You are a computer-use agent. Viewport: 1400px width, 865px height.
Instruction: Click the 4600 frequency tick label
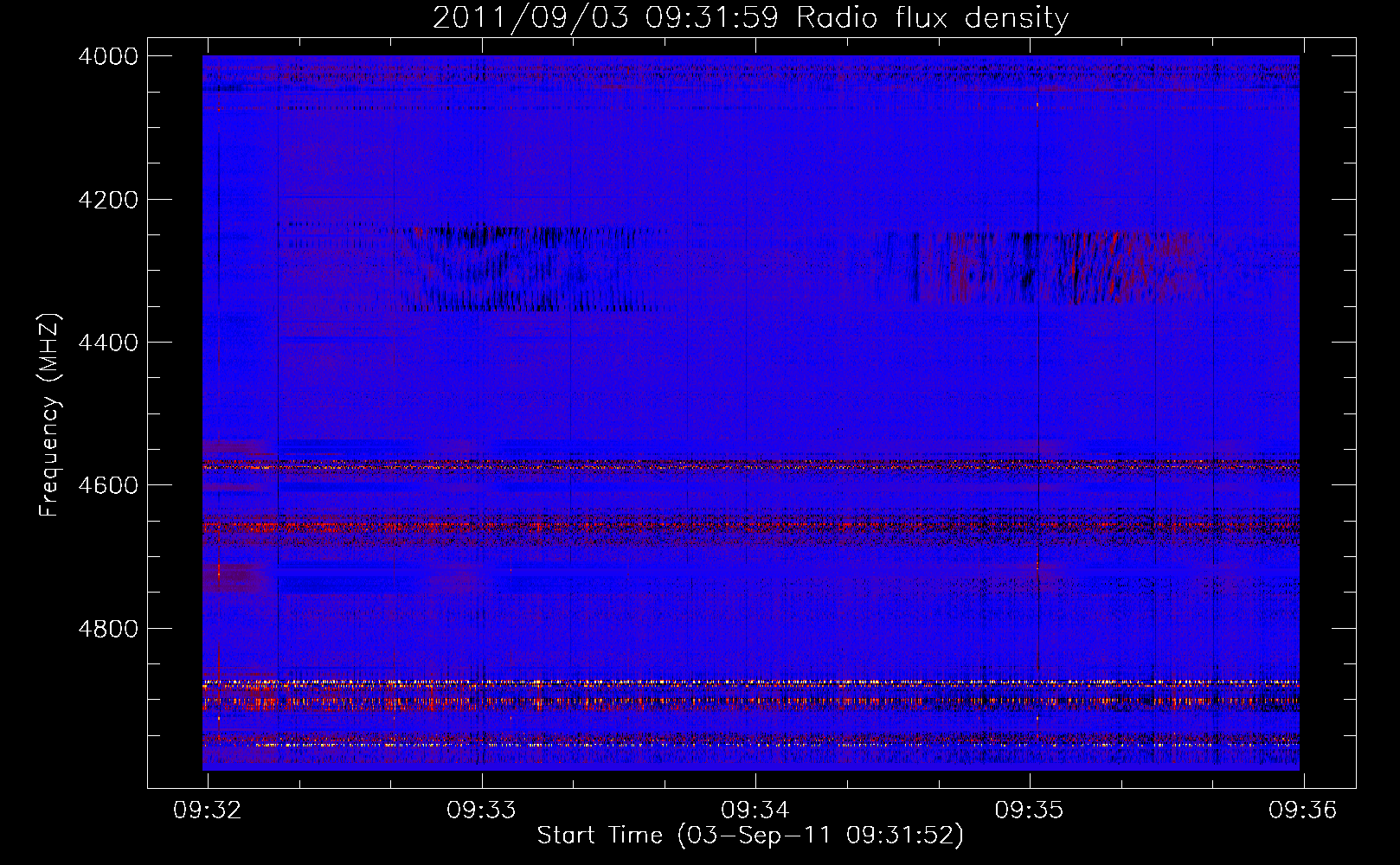click(108, 485)
